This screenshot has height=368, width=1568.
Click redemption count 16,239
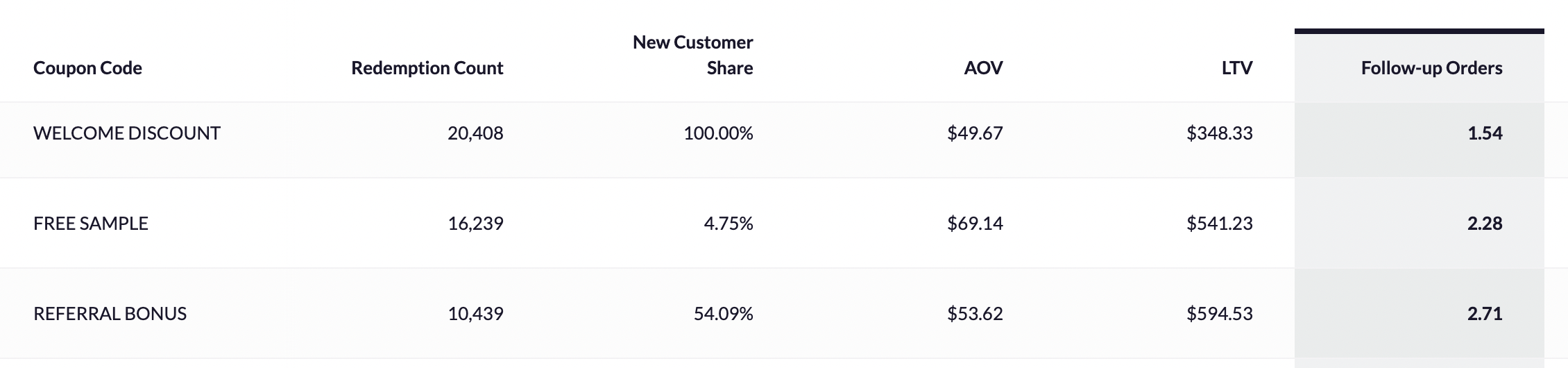475,224
